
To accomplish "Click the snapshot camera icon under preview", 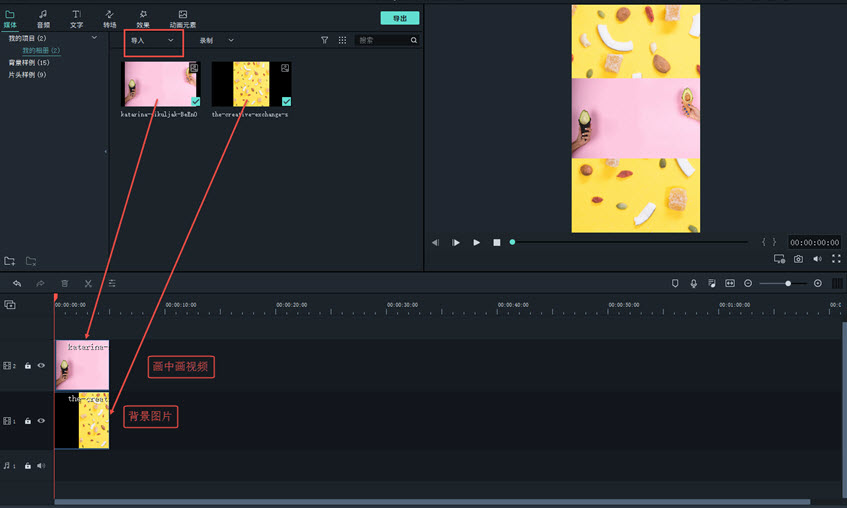I will 798,259.
